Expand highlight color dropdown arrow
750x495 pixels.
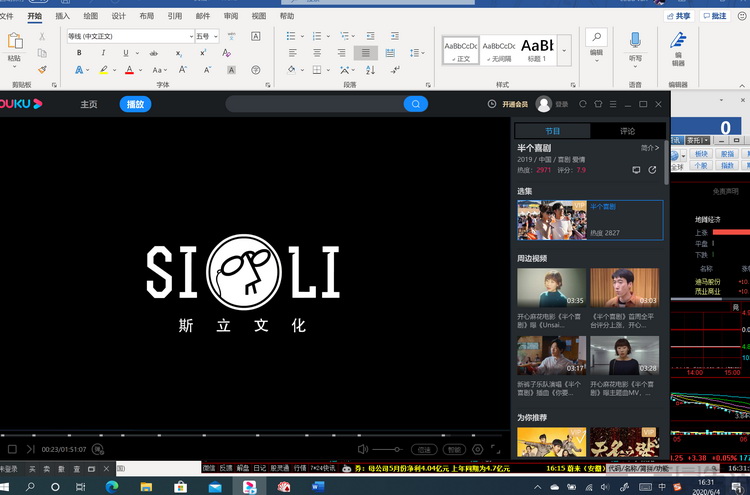pyautogui.click(x=114, y=70)
